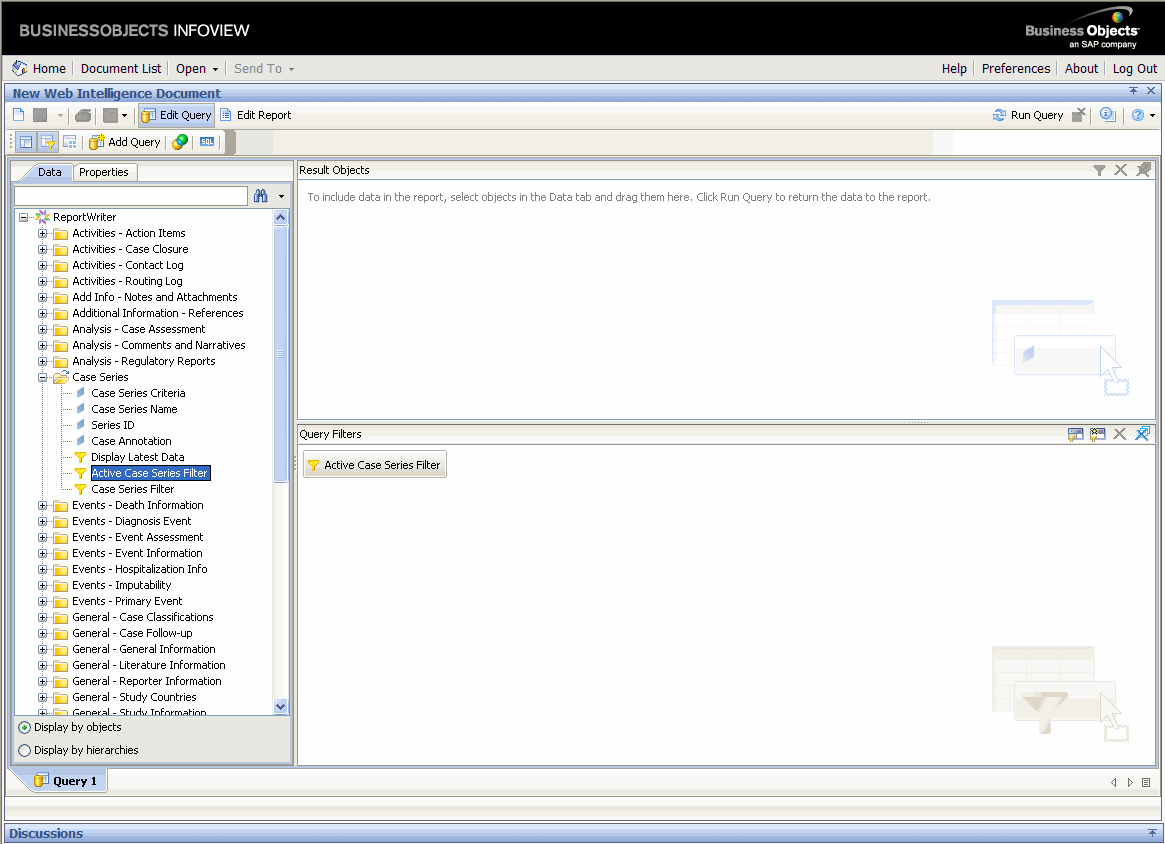Viewport: 1165px width, 844px height.
Task: Select Series ID object
Action: [113, 425]
